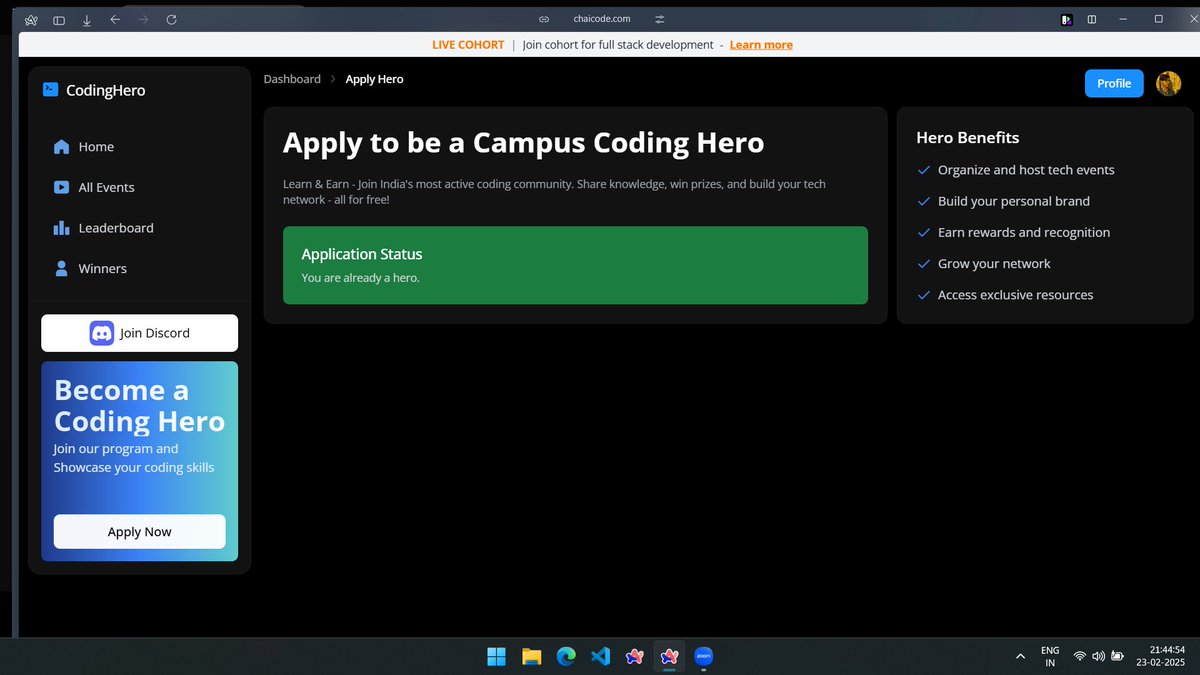Open the ENG IN language switcher

pyautogui.click(x=1050, y=656)
